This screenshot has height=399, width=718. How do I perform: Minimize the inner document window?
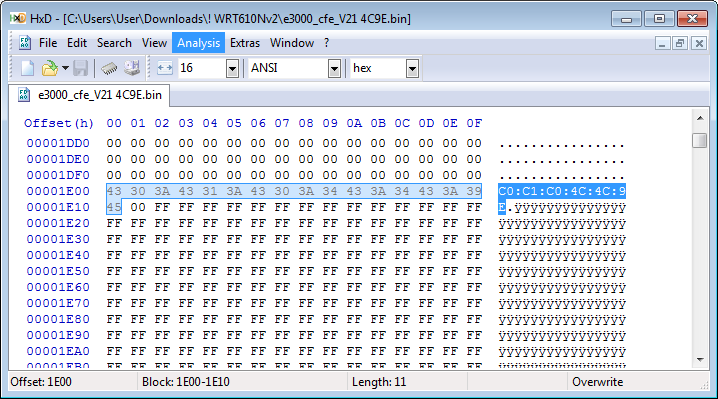pyautogui.click(x=662, y=44)
